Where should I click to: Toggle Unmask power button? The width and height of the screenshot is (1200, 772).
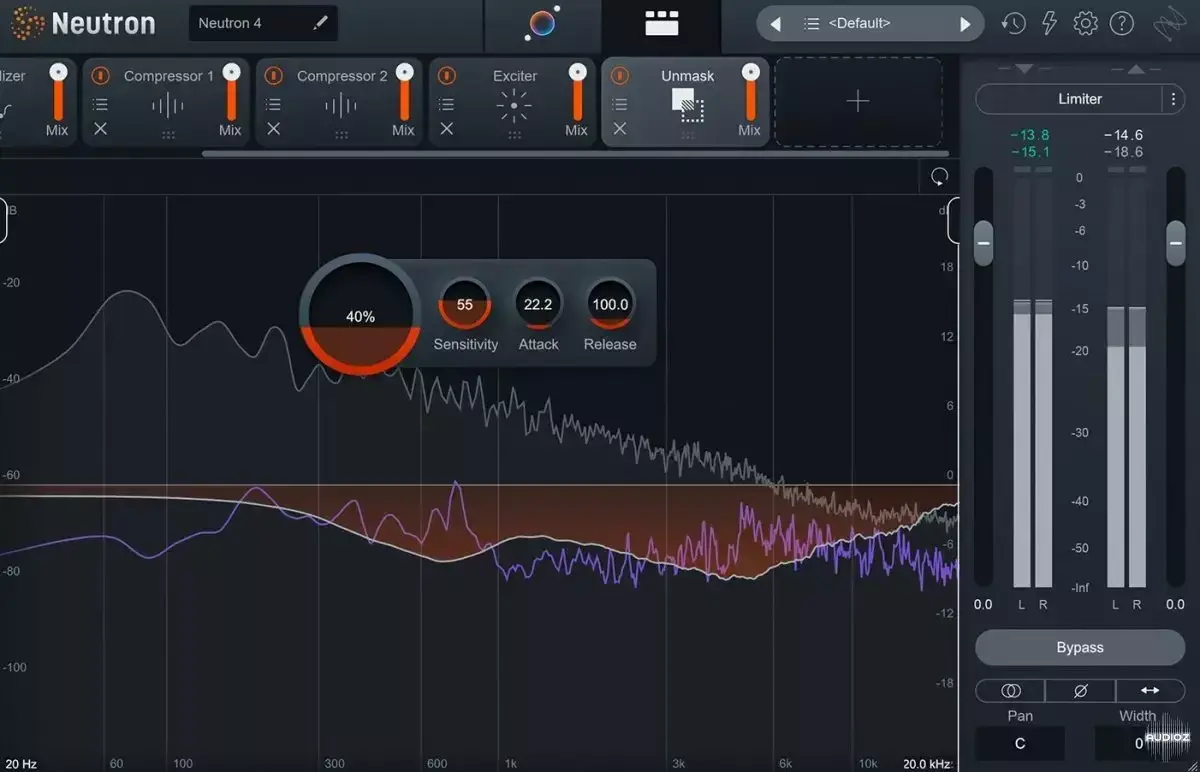[619, 76]
